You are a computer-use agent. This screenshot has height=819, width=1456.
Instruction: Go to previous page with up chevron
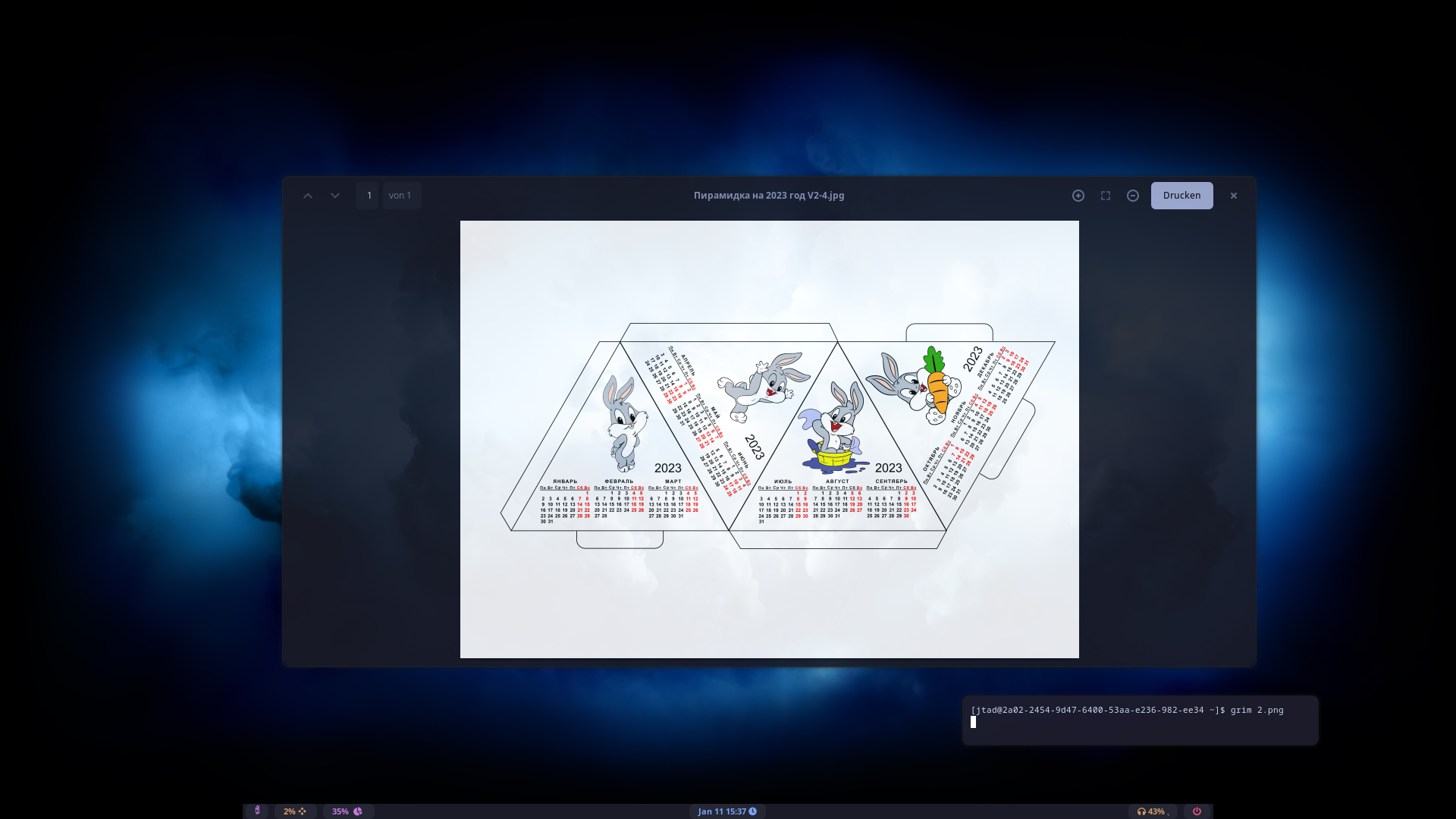[308, 196]
